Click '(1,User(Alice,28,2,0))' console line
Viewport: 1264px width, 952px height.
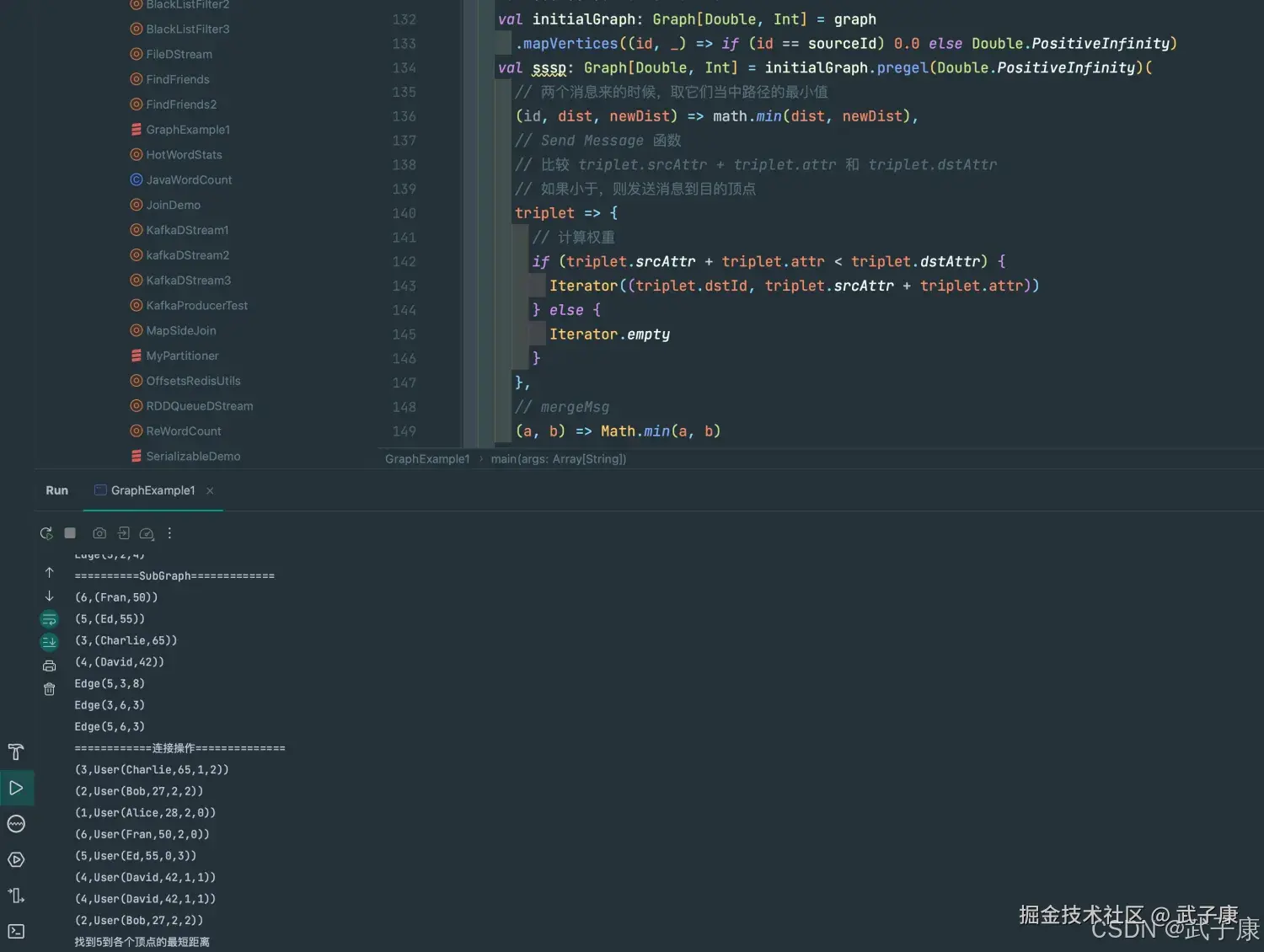(x=145, y=813)
